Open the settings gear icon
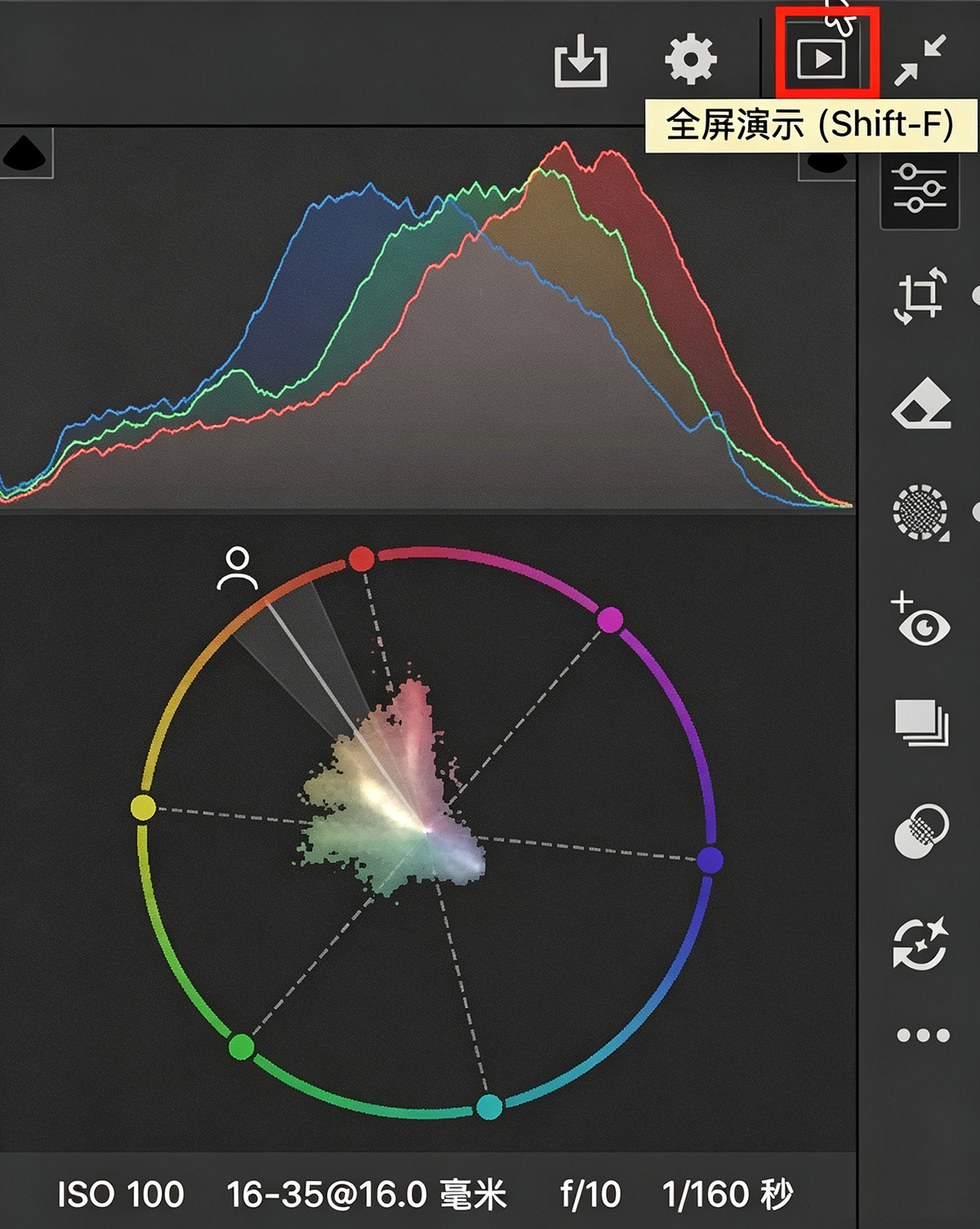Screen dimensions: 980x1229 click(691, 60)
